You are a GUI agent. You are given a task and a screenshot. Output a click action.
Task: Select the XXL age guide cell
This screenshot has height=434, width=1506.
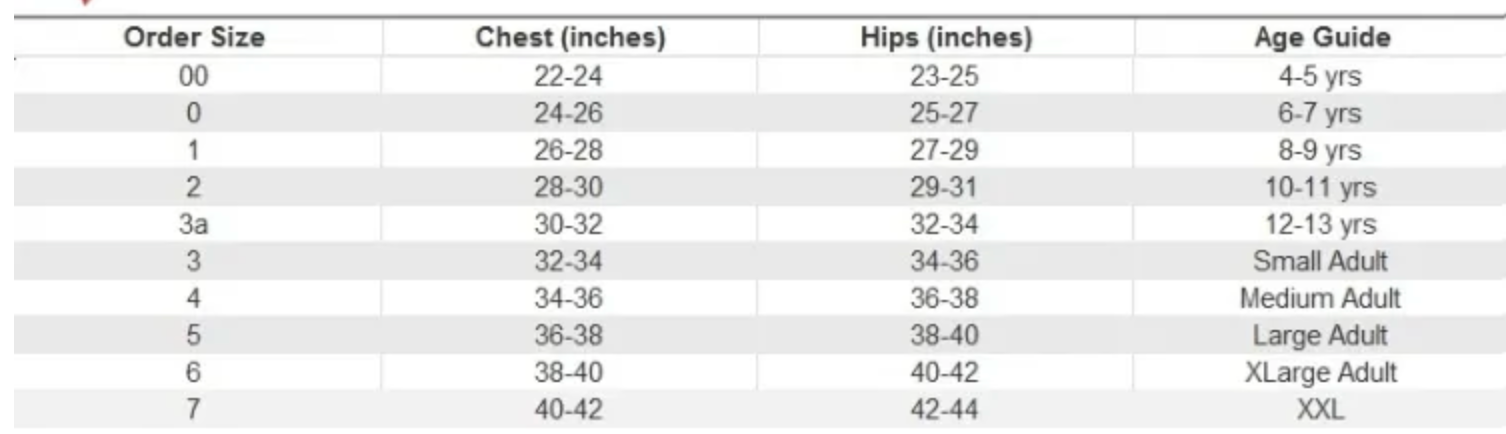(x=1321, y=409)
